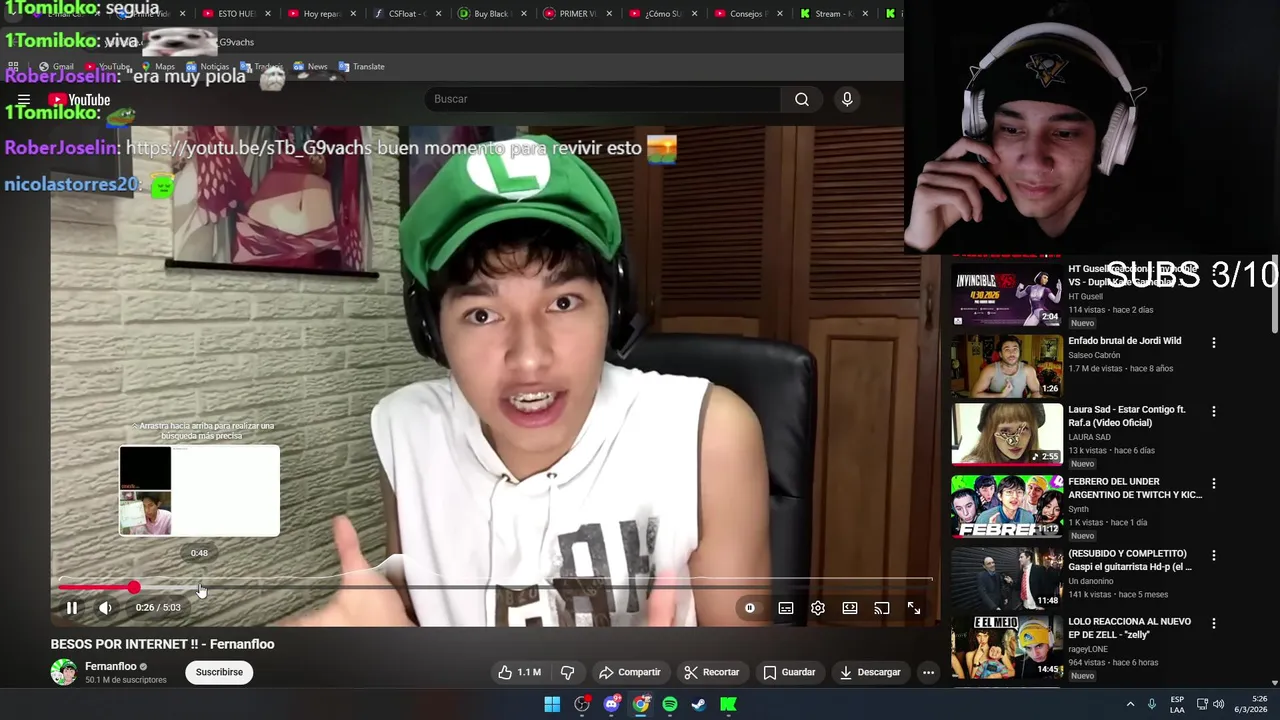Open the system volume tray icon

tap(1218, 704)
